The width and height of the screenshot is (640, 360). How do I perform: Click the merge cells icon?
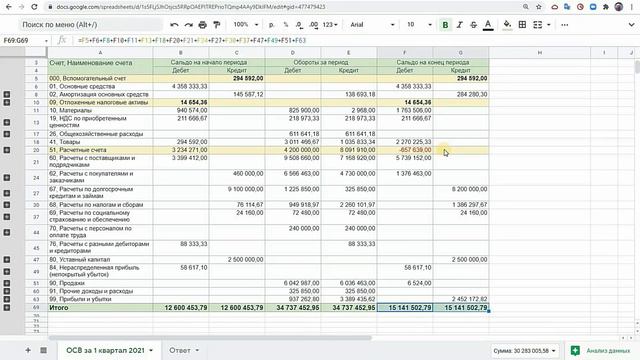click(x=538, y=25)
